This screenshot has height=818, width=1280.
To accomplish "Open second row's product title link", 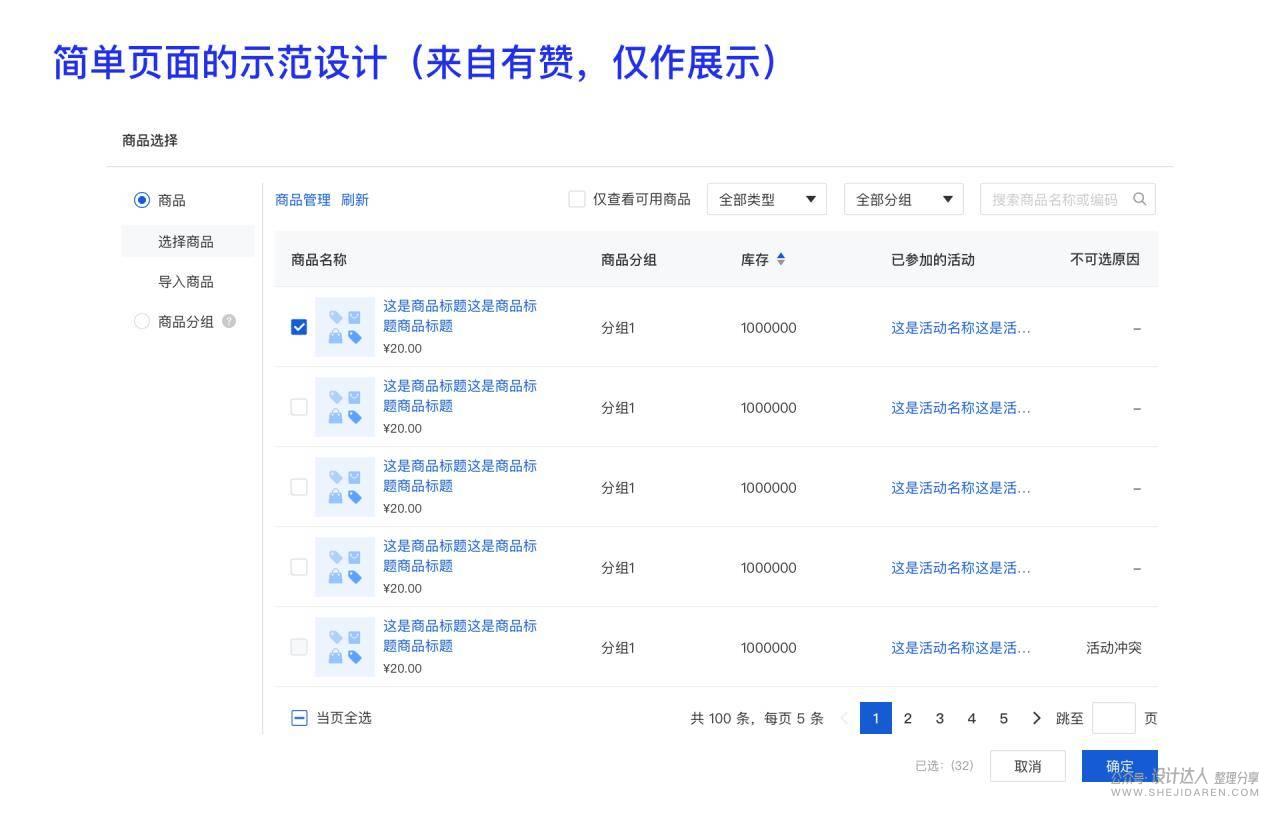I will (460, 396).
